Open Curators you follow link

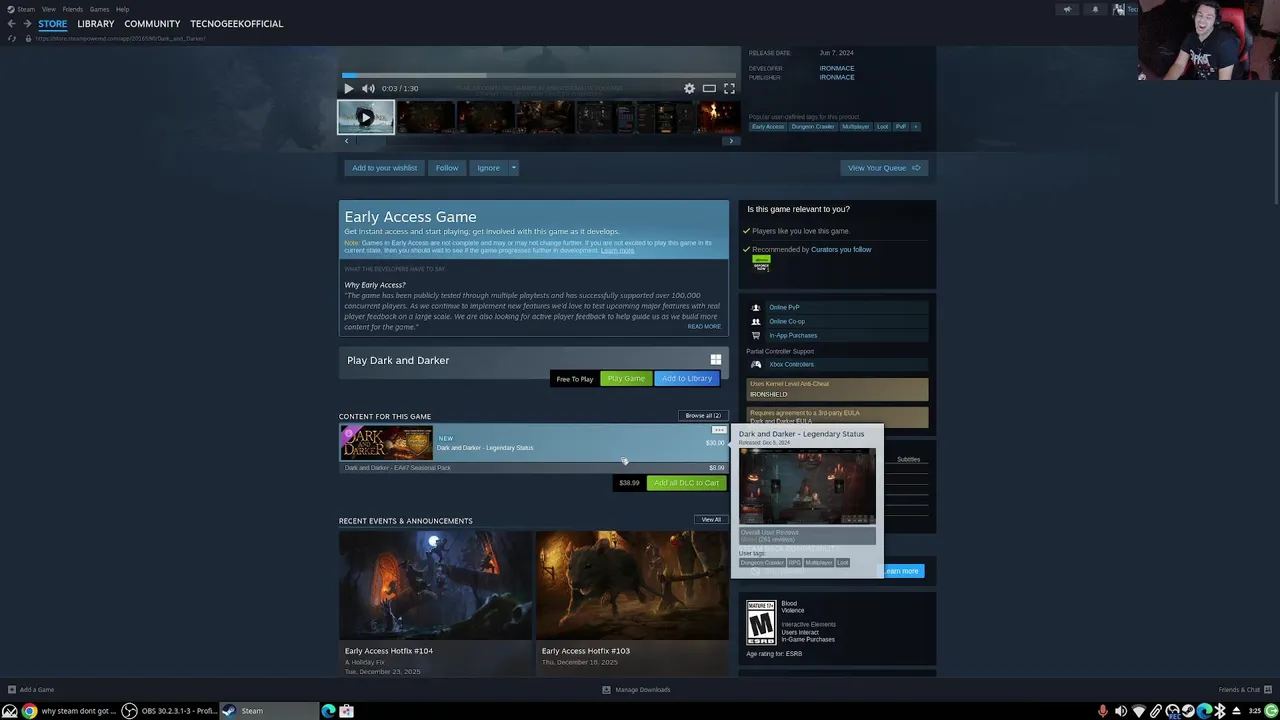(x=841, y=250)
